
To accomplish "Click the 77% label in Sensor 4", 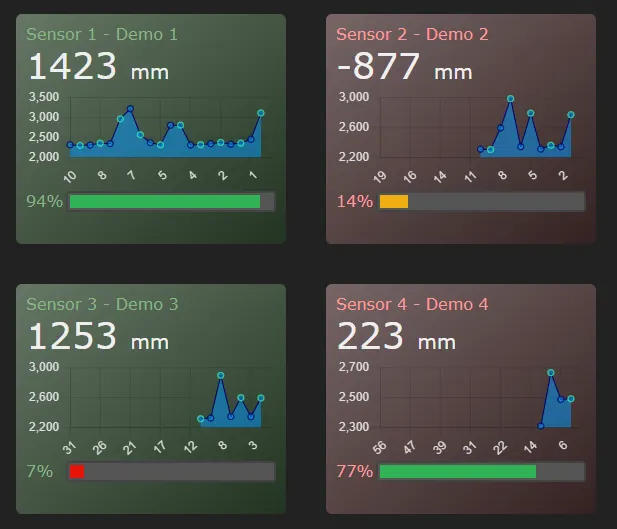I will click(x=354, y=471).
